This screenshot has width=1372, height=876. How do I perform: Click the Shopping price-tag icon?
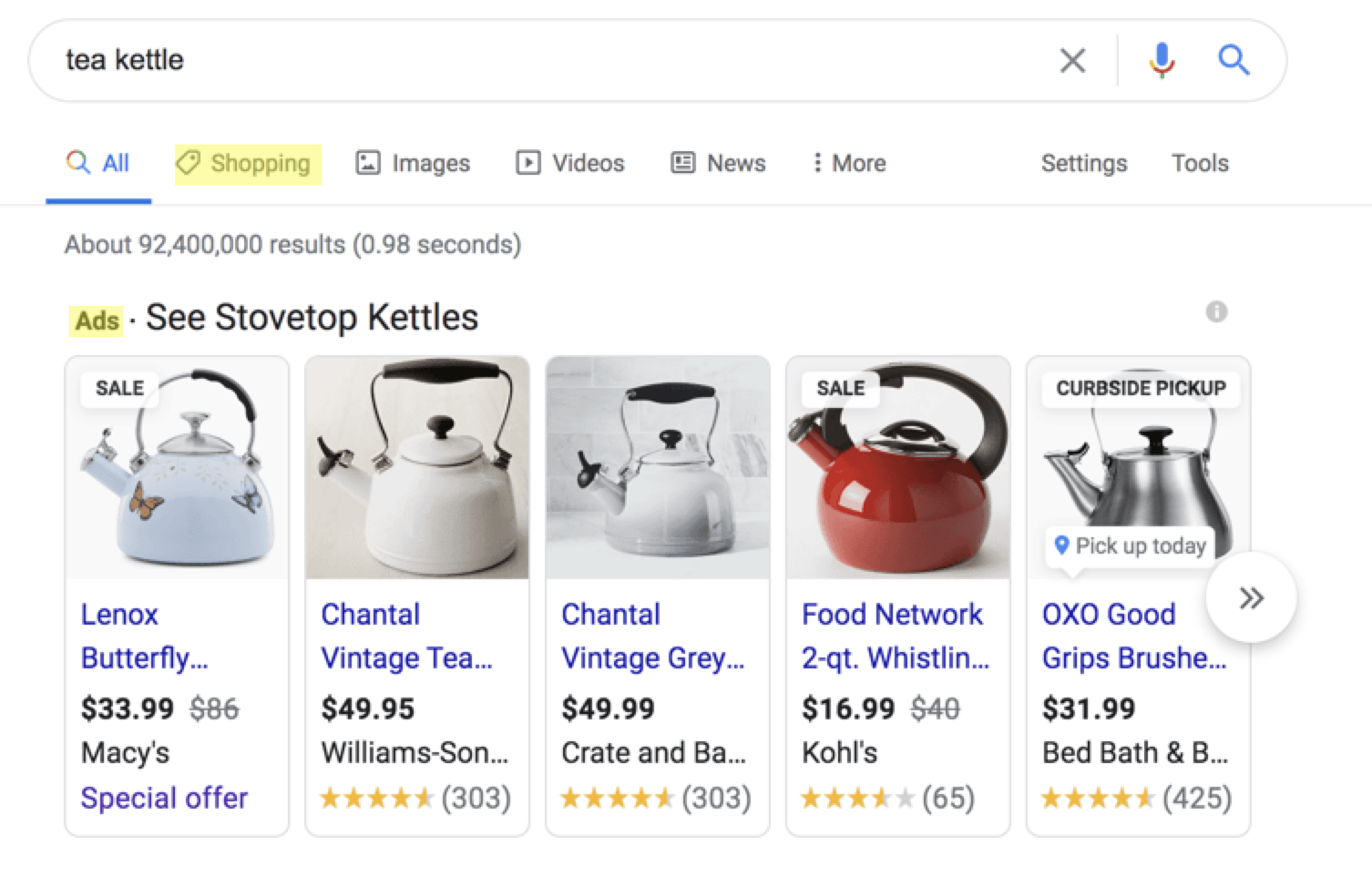189,162
